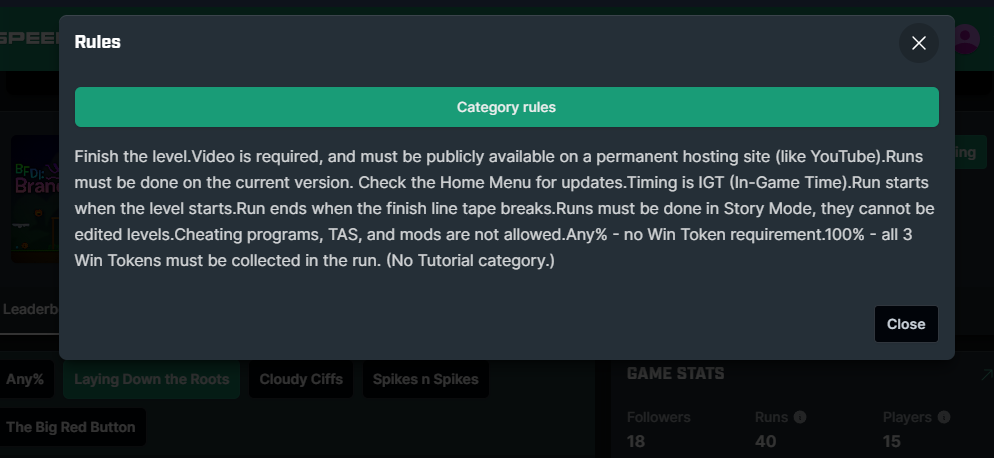Open the user avatar icon in header
Screen dimensions: 994x458
click(967, 39)
